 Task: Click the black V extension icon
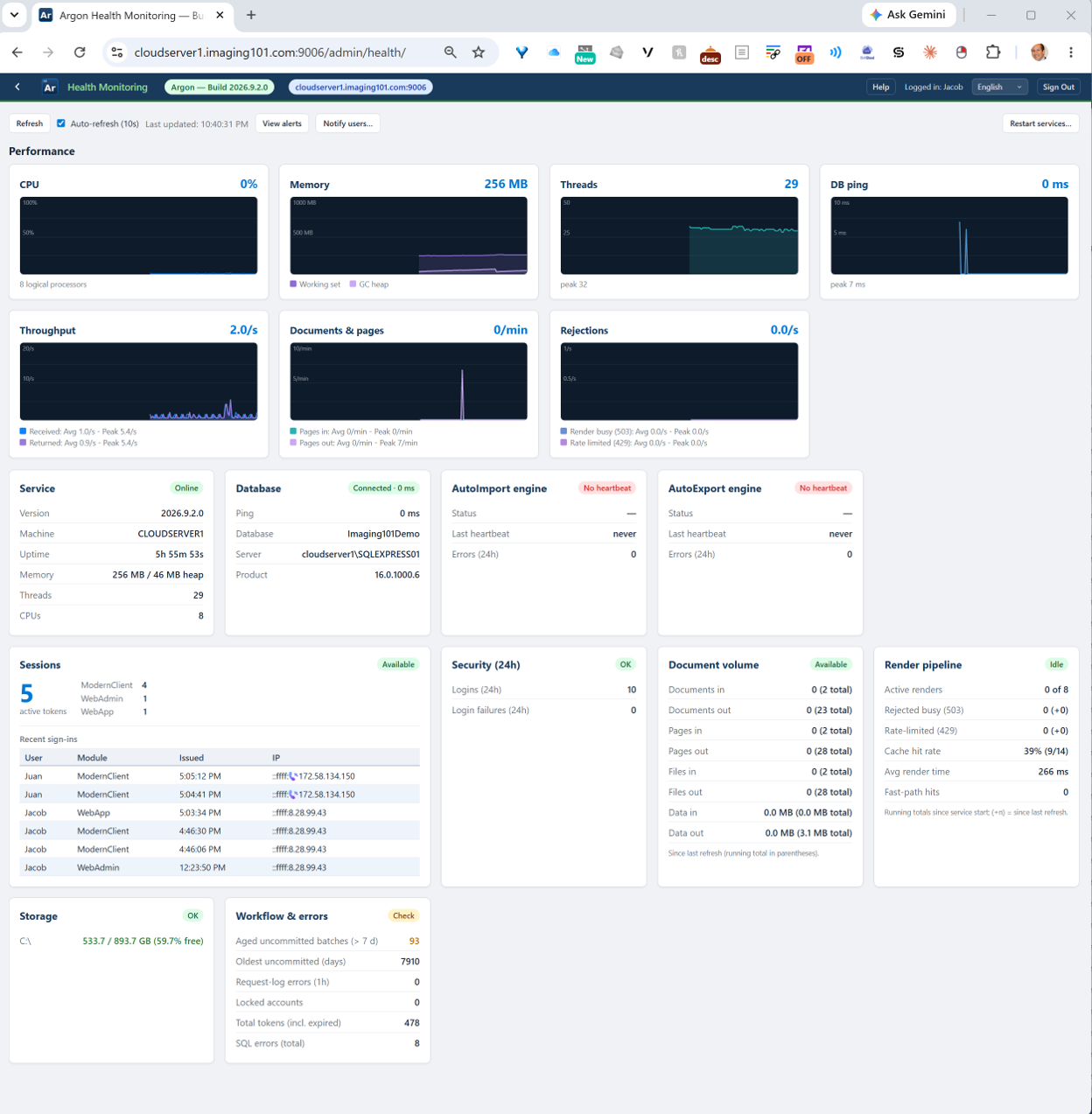647,53
